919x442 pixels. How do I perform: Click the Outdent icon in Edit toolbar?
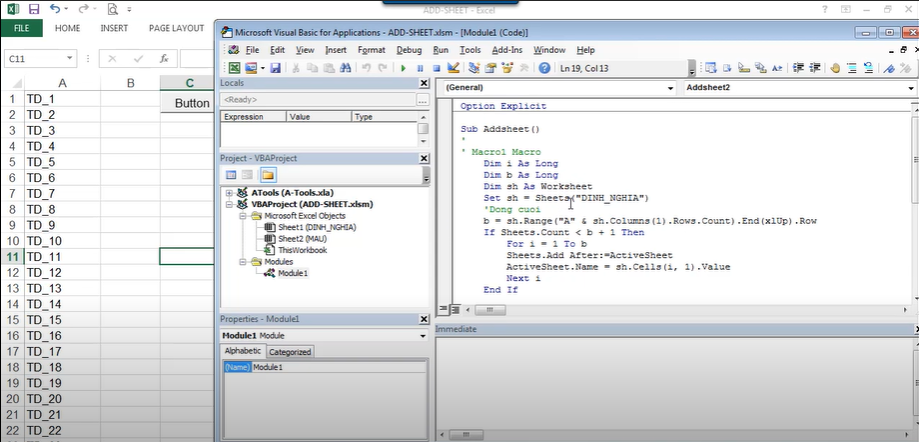[814, 68]
